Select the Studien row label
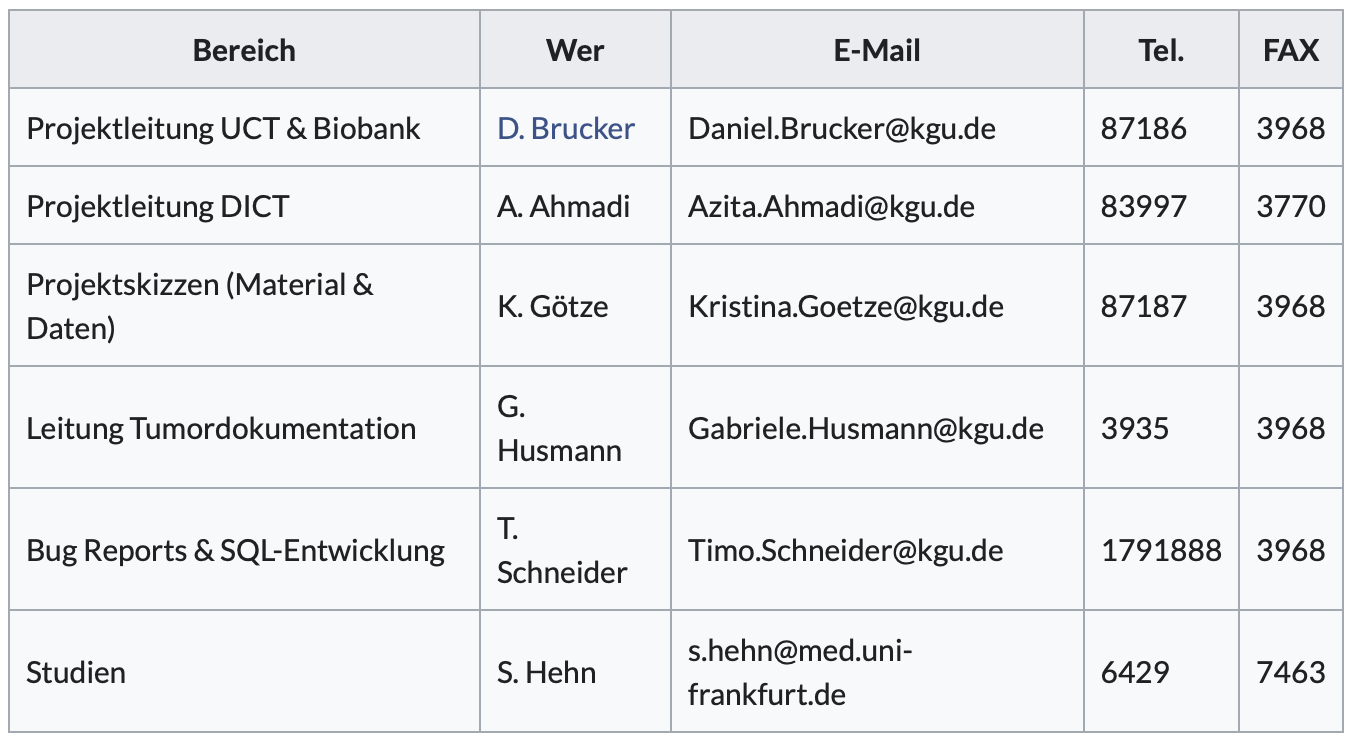 [x=76, y=672]
